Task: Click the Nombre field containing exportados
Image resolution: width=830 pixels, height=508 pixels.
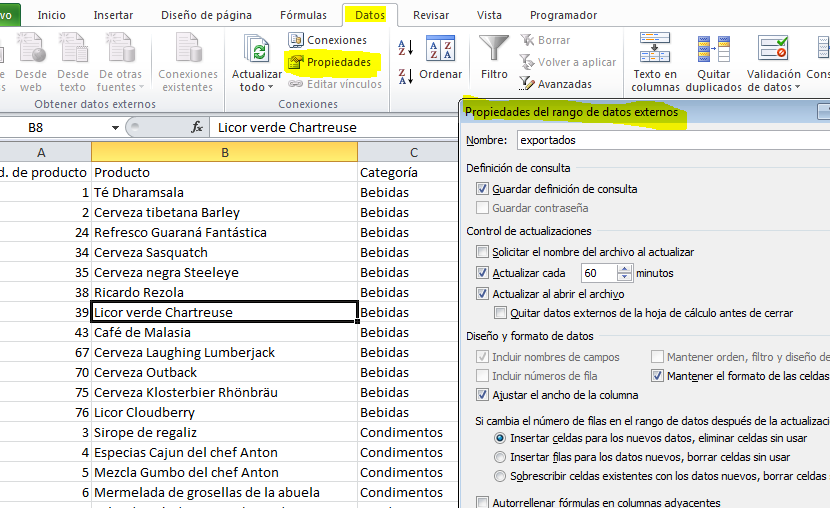Action: point(672,140)
